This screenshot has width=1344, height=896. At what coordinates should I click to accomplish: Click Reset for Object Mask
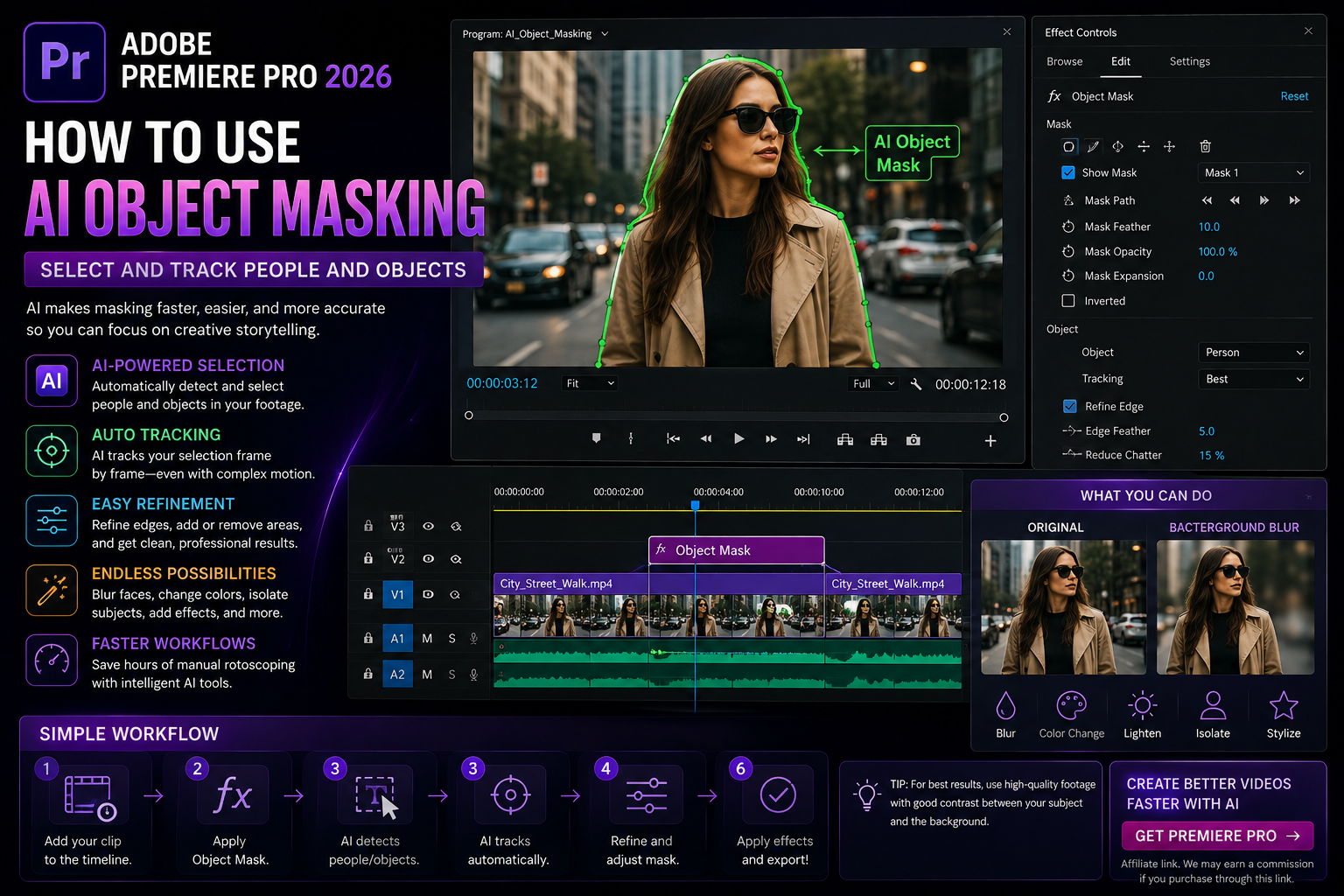coord(1294,96)
